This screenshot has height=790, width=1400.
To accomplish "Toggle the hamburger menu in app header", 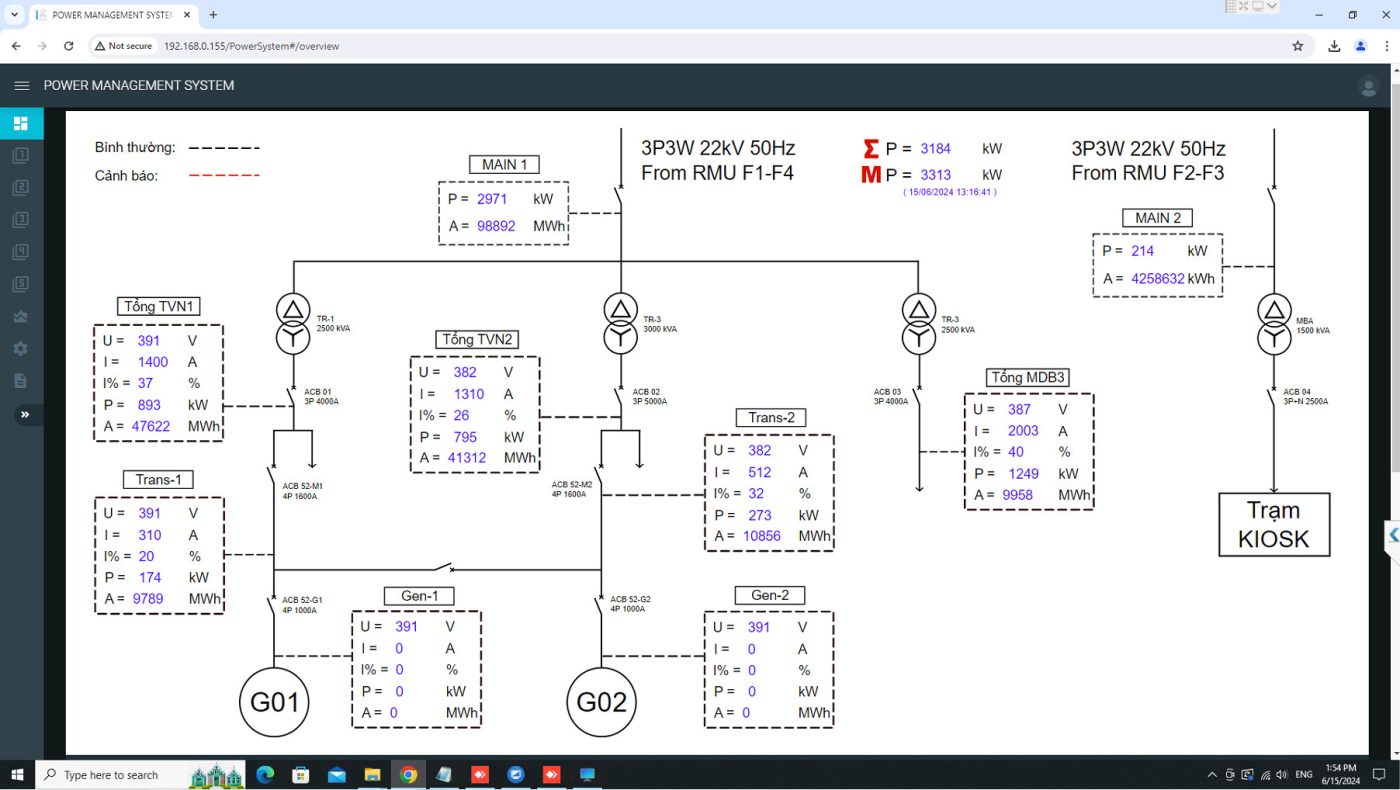I will (x=21, y=86).
